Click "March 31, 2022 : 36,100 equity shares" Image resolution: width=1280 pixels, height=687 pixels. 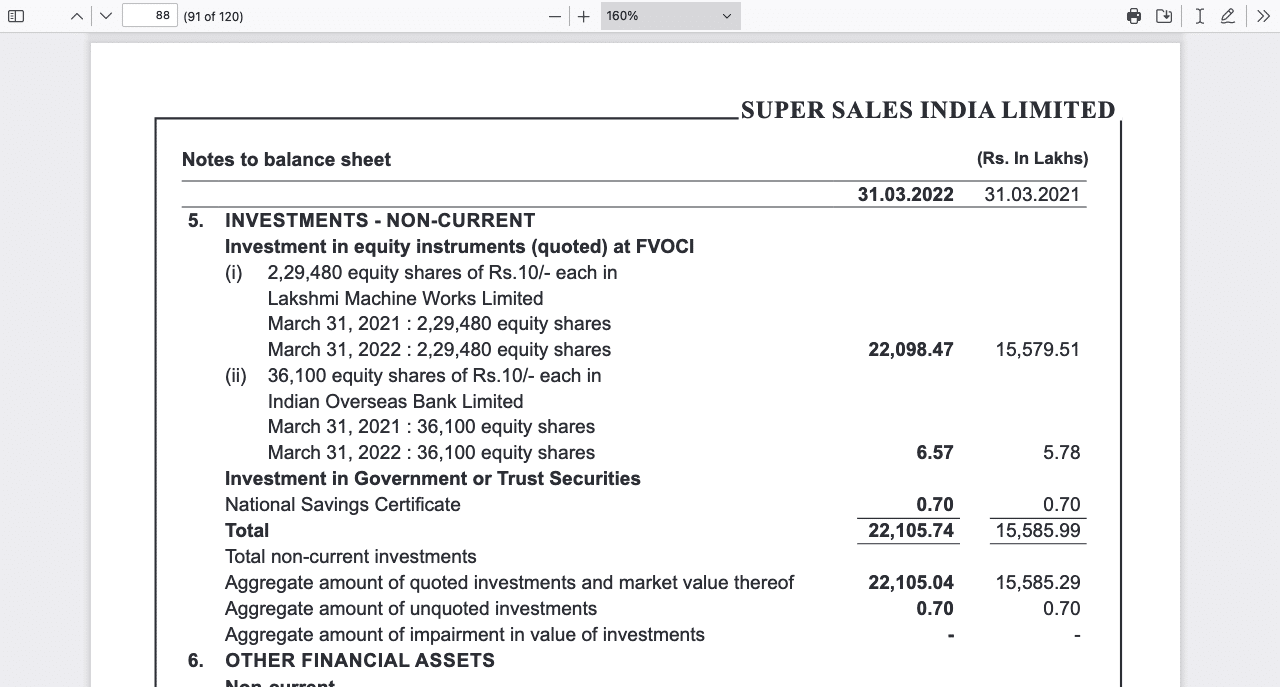tap(431, 453)
